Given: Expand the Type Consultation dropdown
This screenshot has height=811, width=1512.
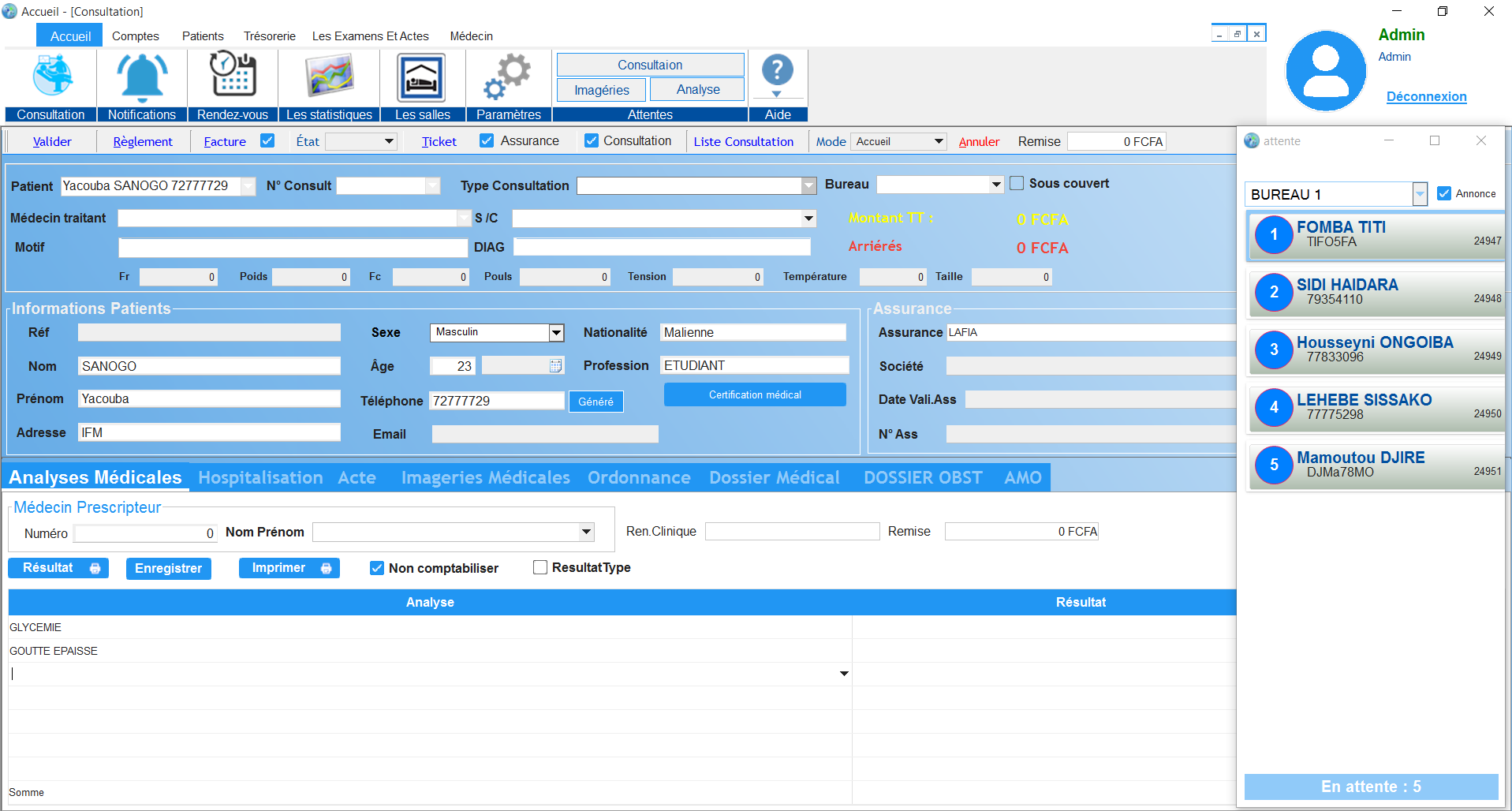Looking at the screenshot, I should click(808, 185).
